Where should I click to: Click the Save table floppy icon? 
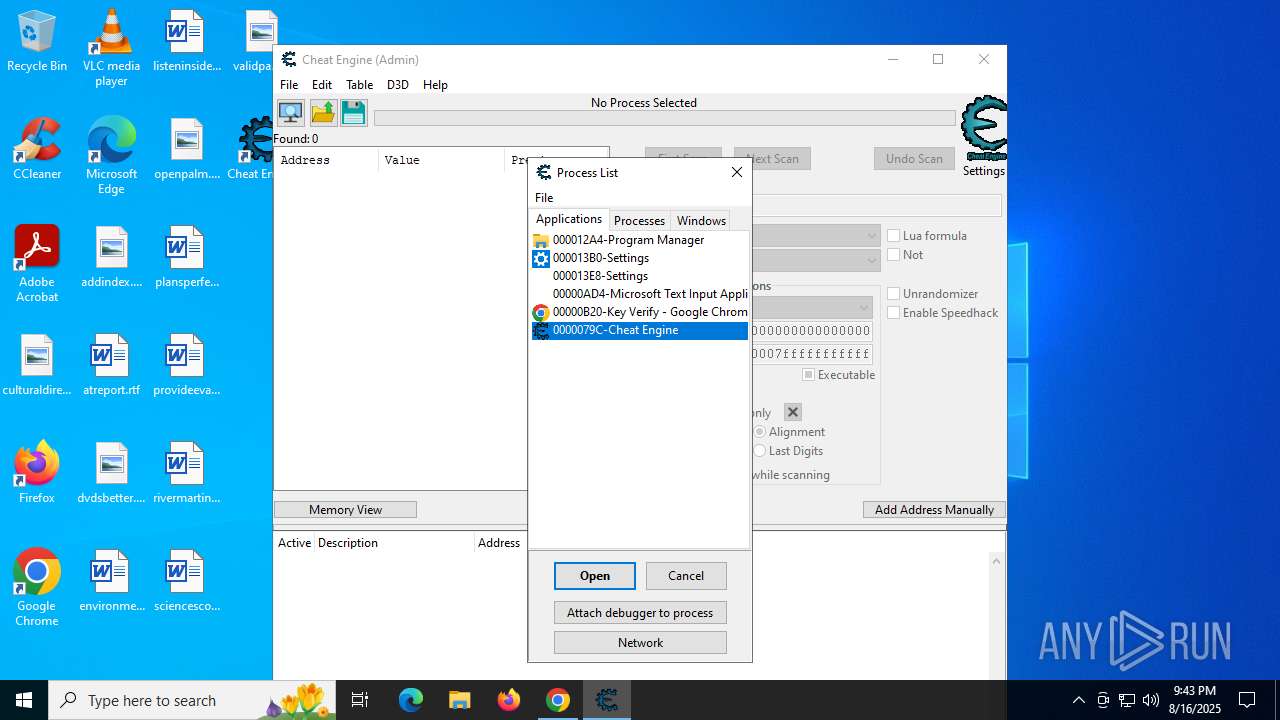(354, 112)
